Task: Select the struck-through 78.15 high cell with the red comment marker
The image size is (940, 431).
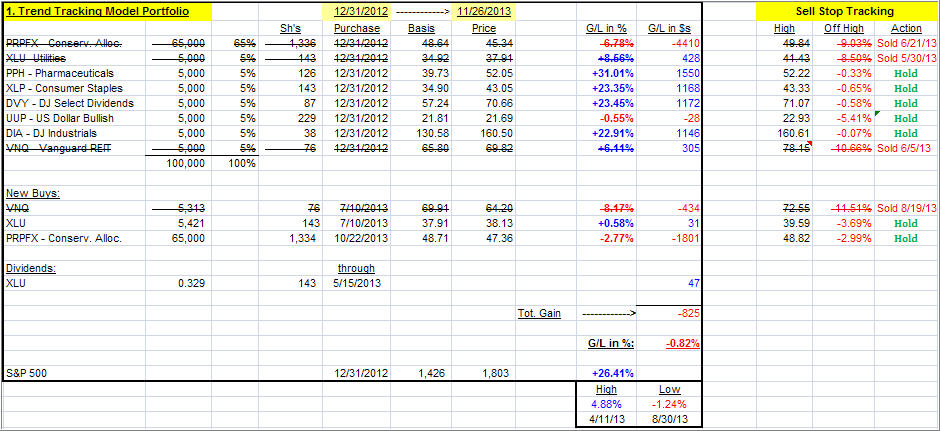Action: pos(785,148)
